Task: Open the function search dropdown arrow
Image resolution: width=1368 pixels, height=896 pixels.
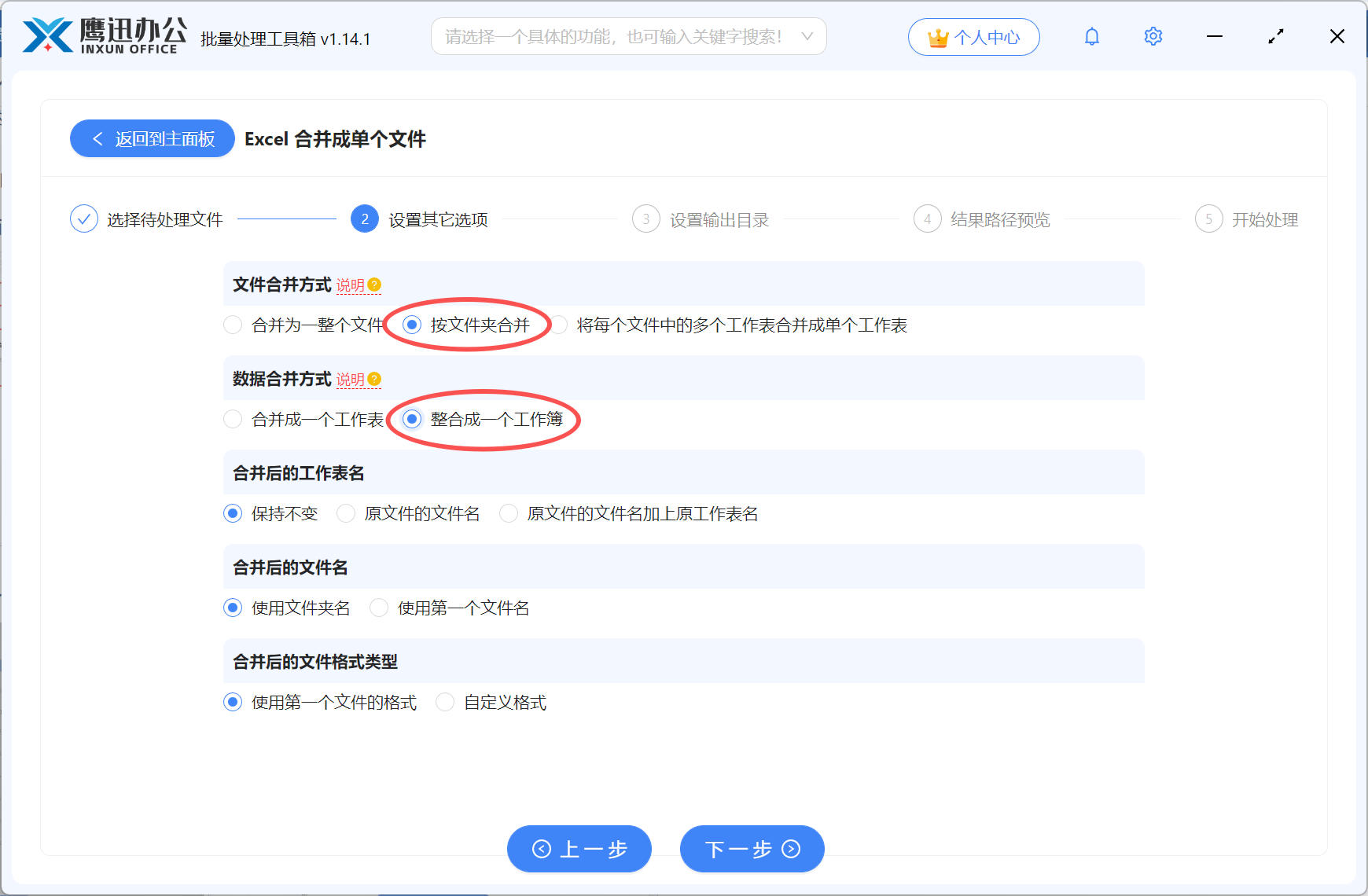Action: coord(807,35)
